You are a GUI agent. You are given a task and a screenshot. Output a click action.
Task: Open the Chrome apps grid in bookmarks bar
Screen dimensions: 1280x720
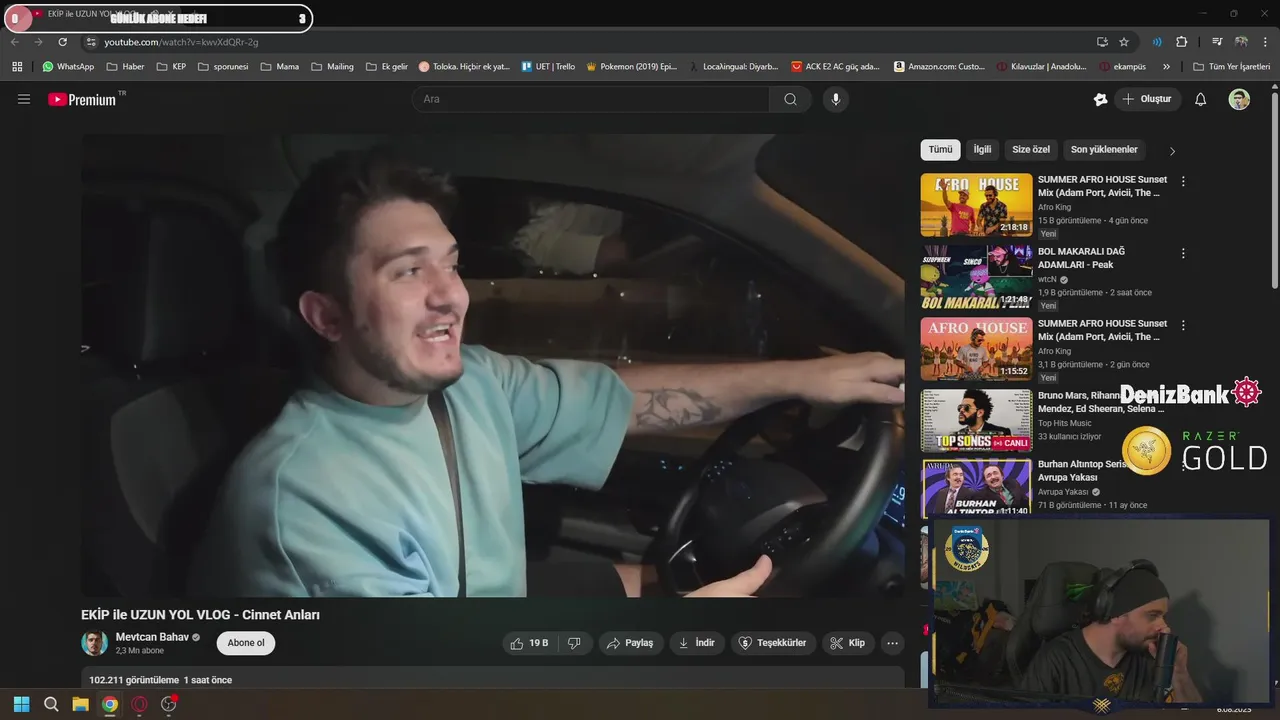pos(17,67)
